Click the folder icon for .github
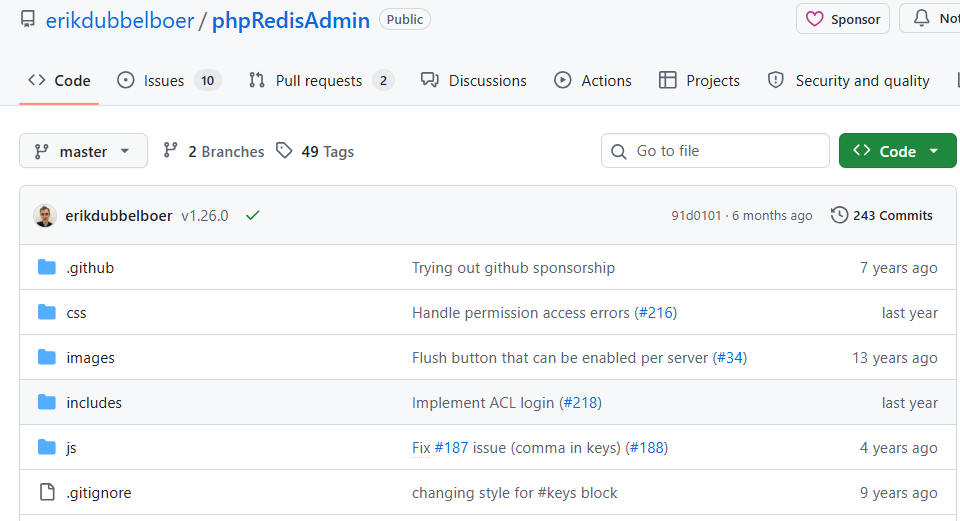Screen dimensions: 960x521 click(x=47, y=267)
